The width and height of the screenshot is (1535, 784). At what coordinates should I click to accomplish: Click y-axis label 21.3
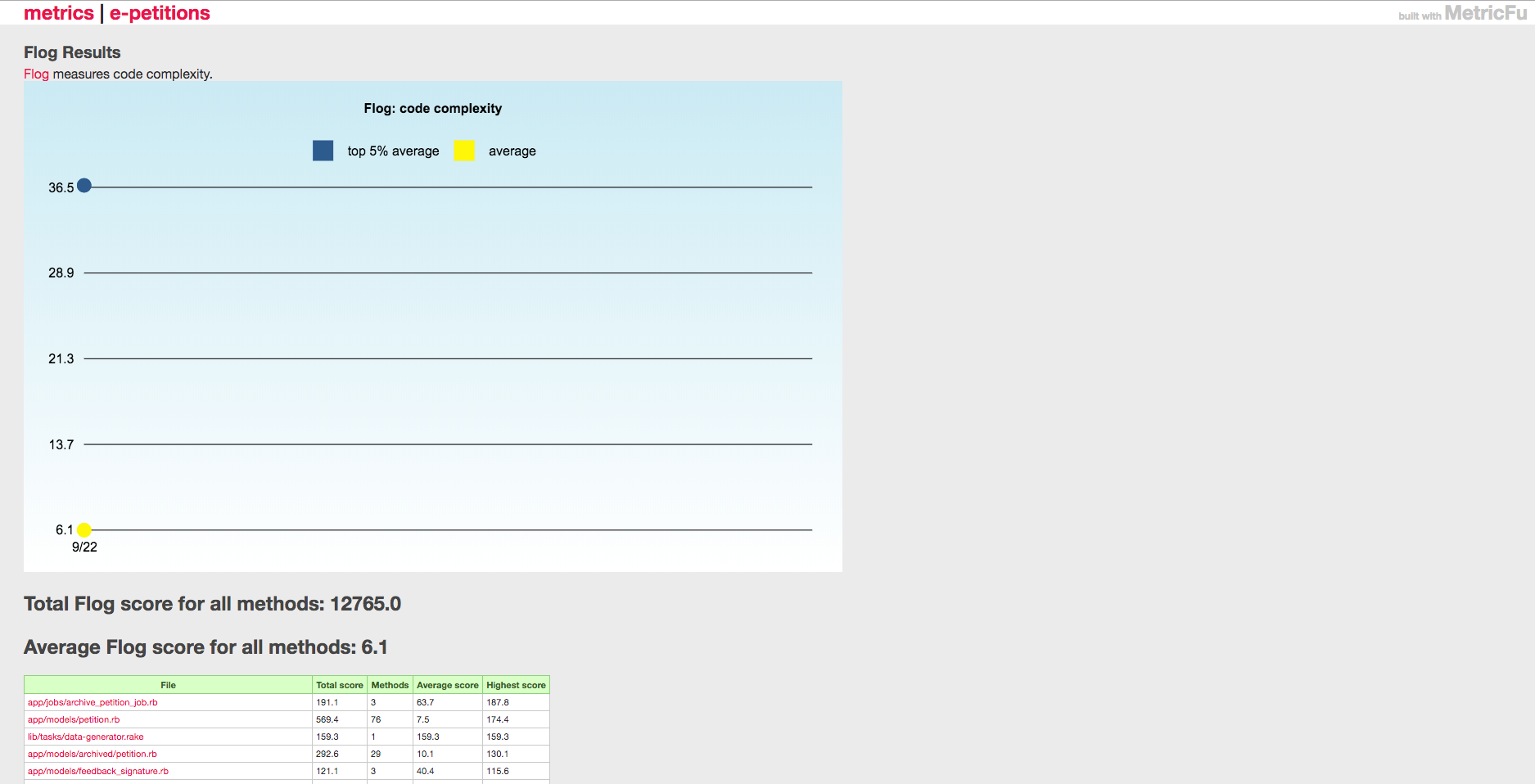(61, 358)
